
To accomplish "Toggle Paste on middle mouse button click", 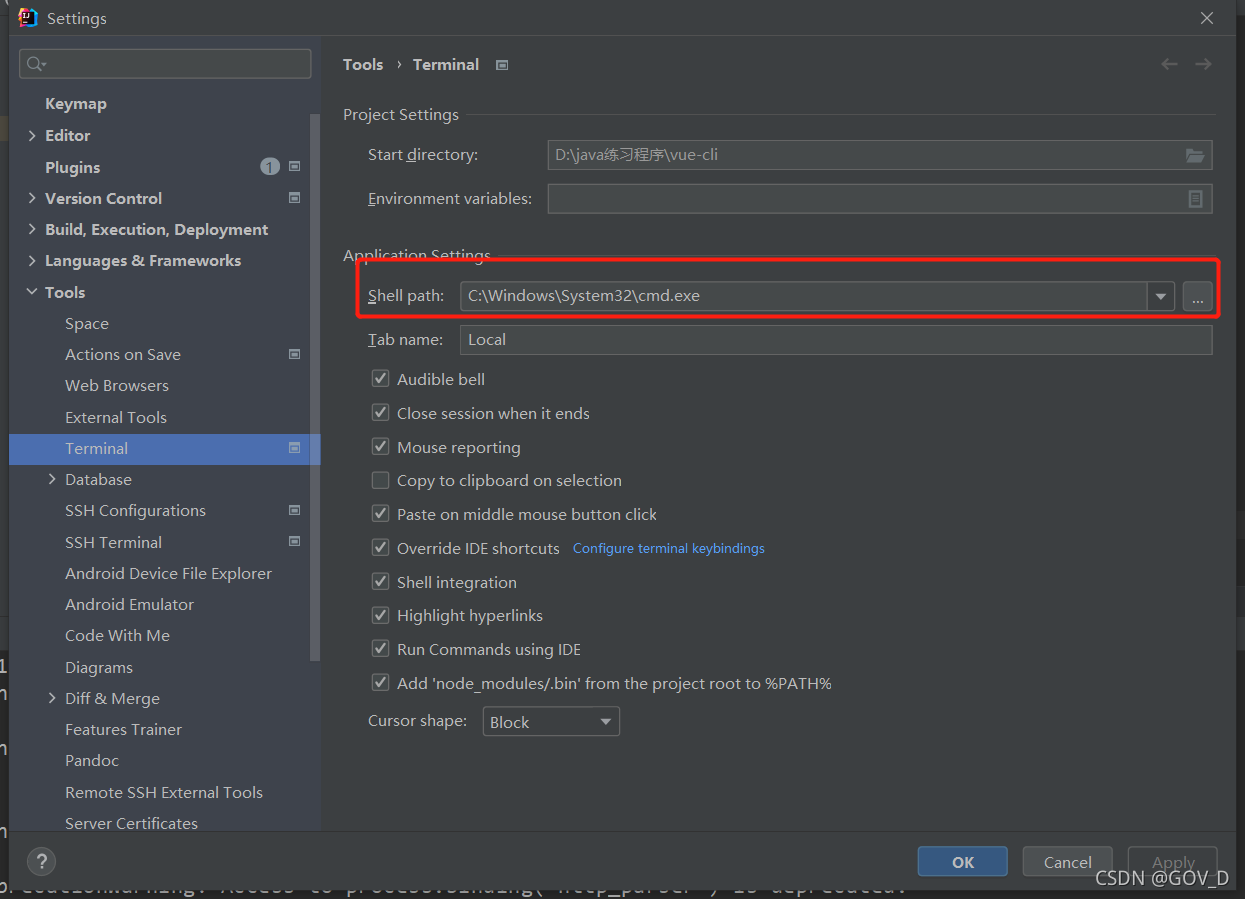I will click(380, 514).
